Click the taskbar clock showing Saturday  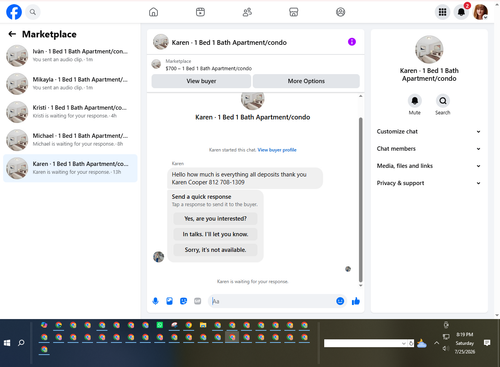(465, 343)
